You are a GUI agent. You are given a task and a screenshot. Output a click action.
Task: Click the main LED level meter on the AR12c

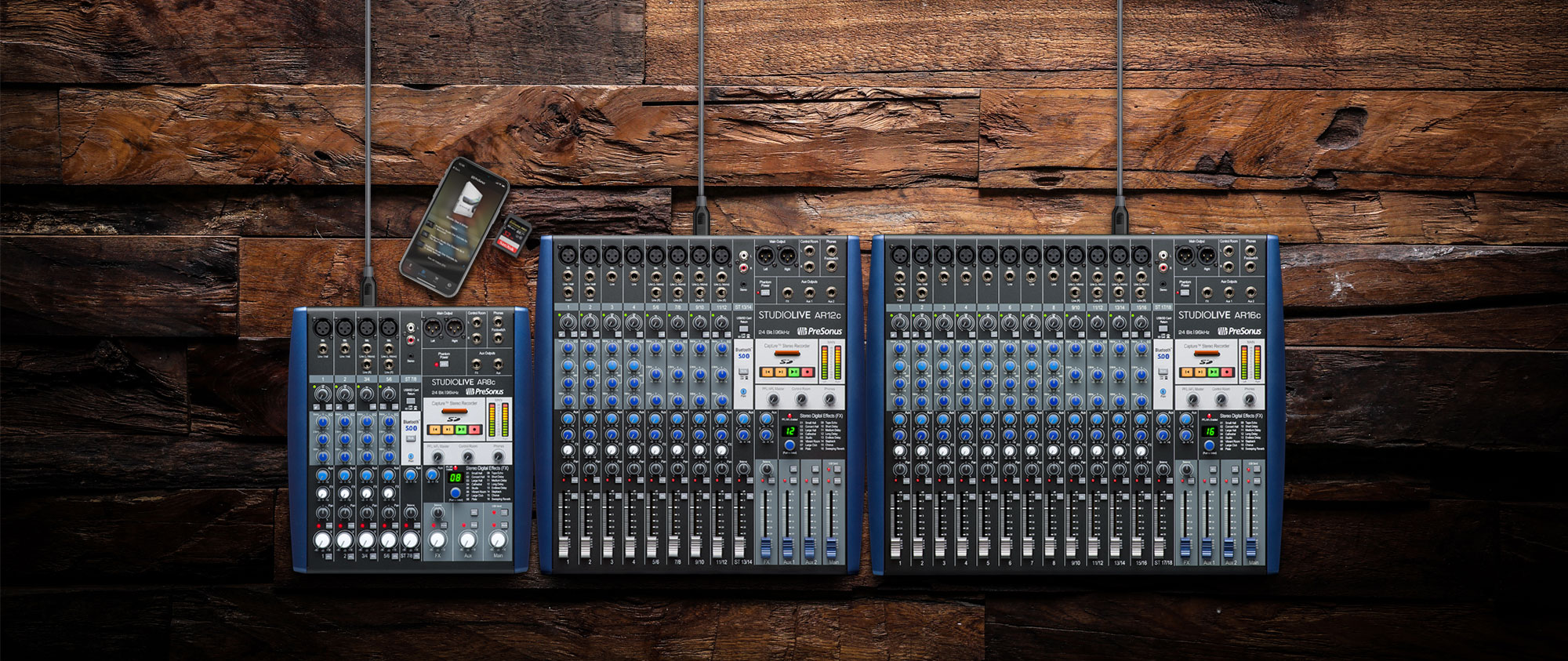pos(830,362)
